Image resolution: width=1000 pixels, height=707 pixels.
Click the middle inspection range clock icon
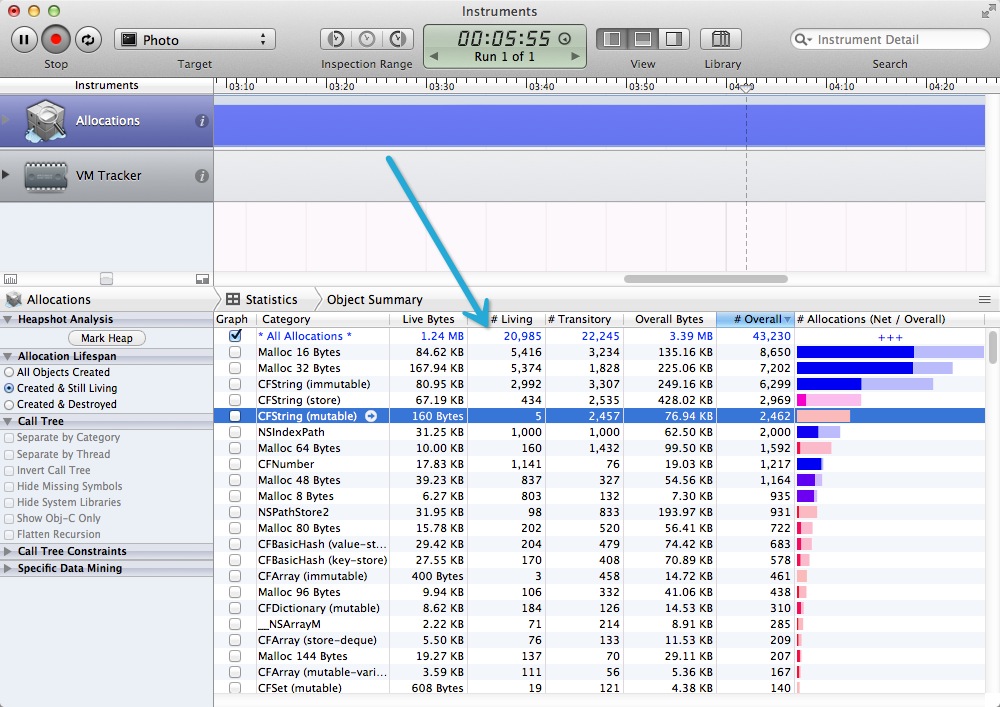coord(367,40)
